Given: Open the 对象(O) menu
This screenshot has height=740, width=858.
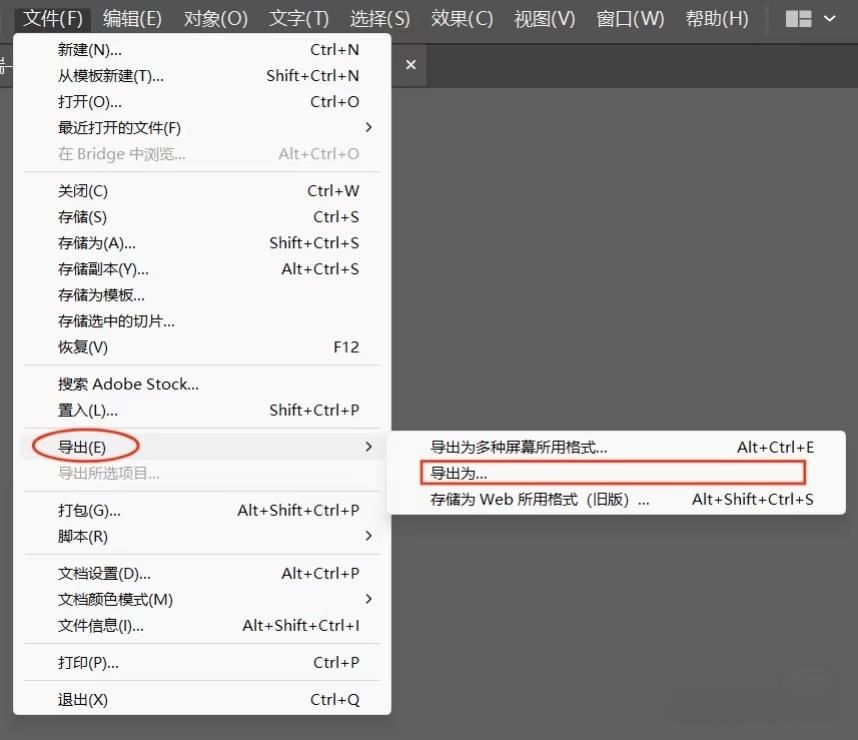Looking at the screenshot, I should 216,19.
